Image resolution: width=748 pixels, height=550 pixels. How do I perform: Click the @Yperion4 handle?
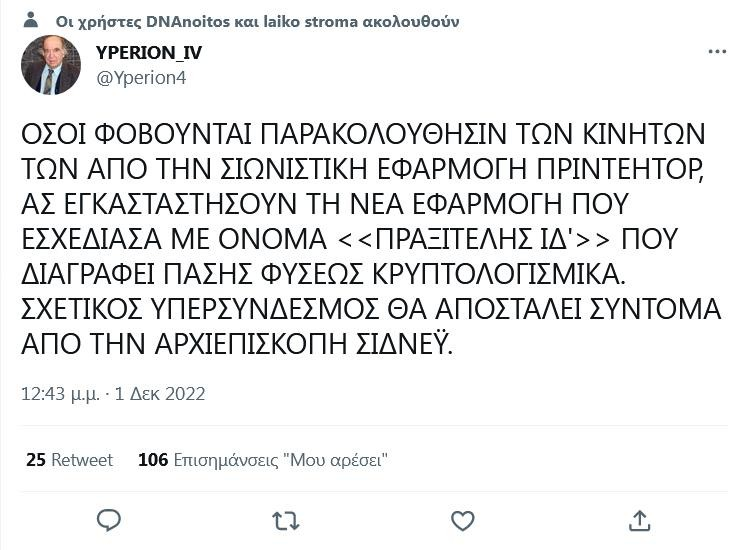tap(141, 77)
